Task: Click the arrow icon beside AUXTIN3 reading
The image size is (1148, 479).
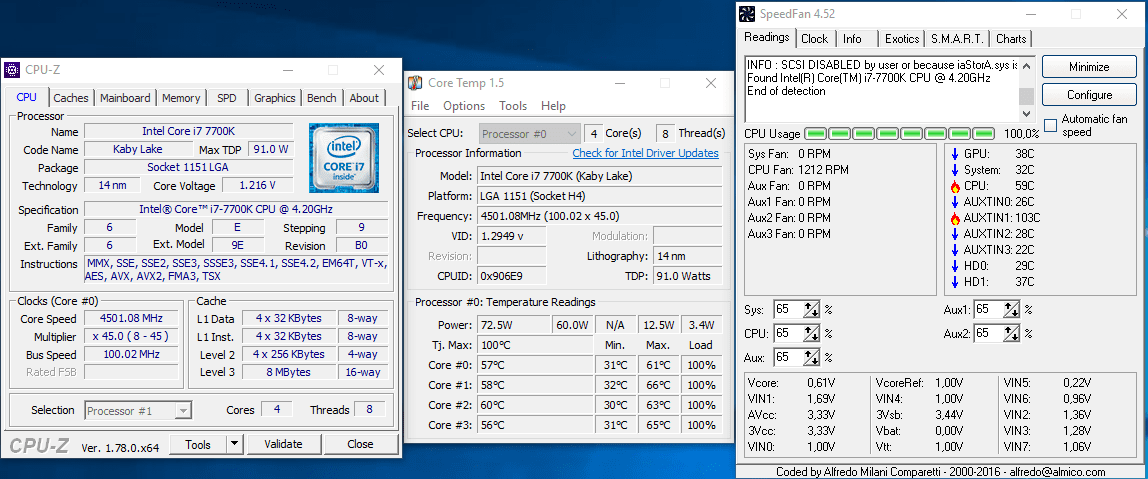Action: click(x=955, y=250)
